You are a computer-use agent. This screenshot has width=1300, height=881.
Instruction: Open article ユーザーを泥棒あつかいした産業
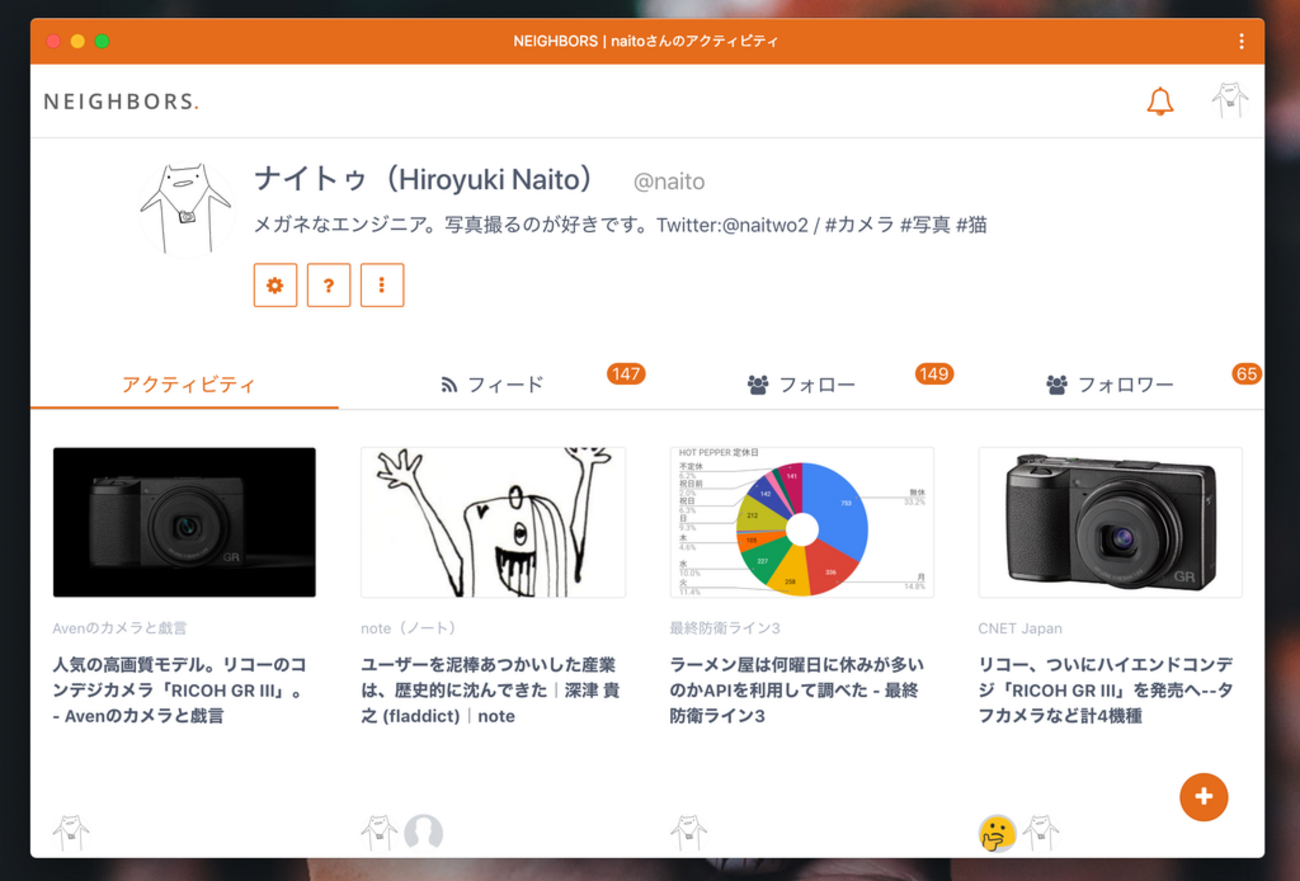[x=490, y=690]
